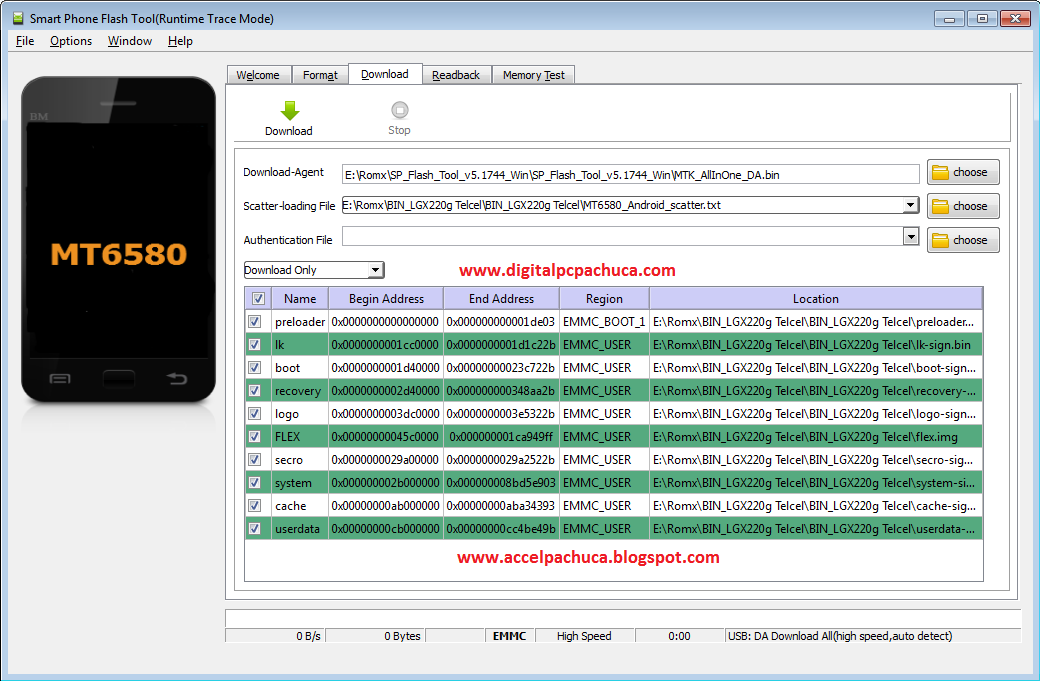Click the cache location path cell
1040x681 pixels.
(x=816, y=505)
